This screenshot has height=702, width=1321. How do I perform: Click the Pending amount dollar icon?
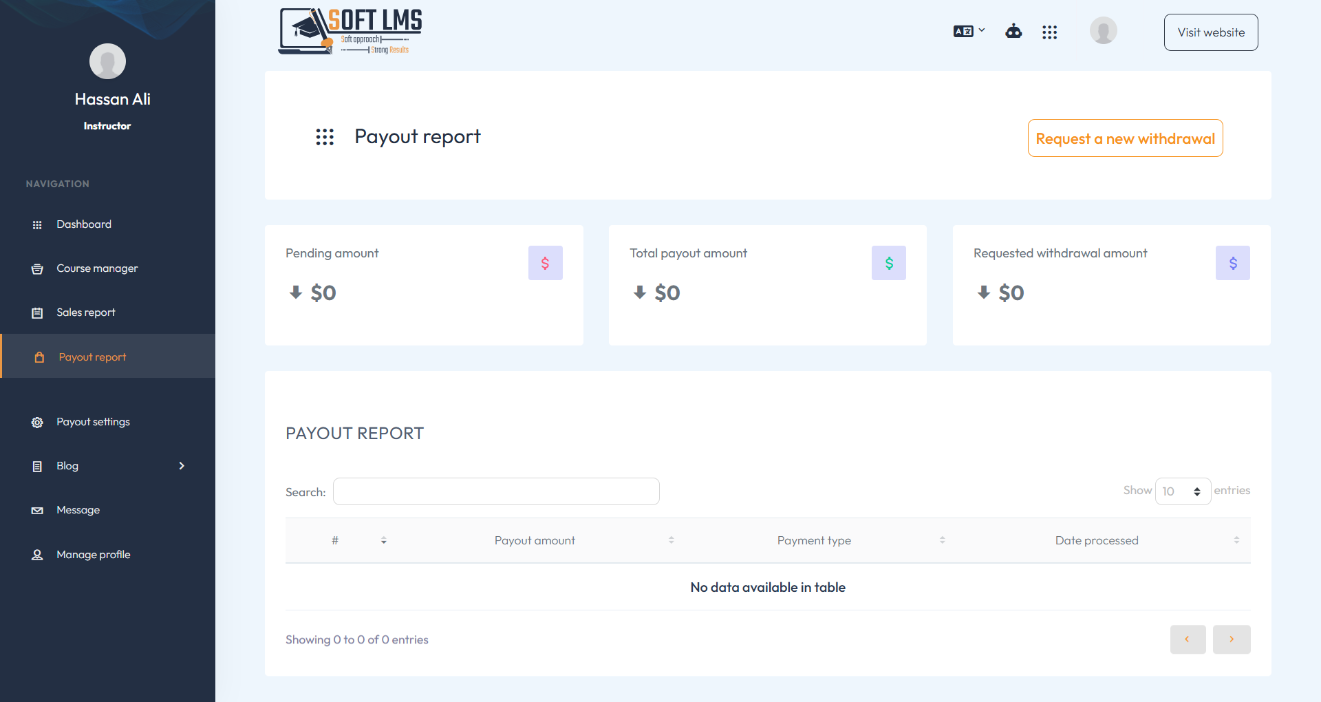(545, 263)
